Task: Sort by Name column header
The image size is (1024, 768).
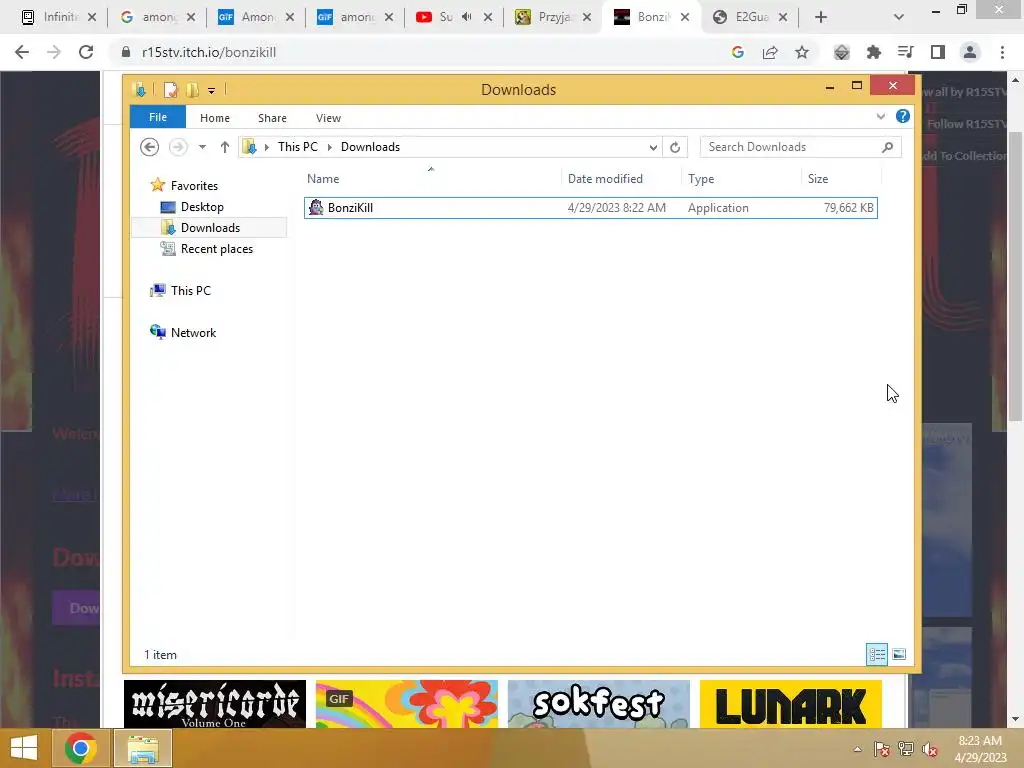Action: click(323, 179)
